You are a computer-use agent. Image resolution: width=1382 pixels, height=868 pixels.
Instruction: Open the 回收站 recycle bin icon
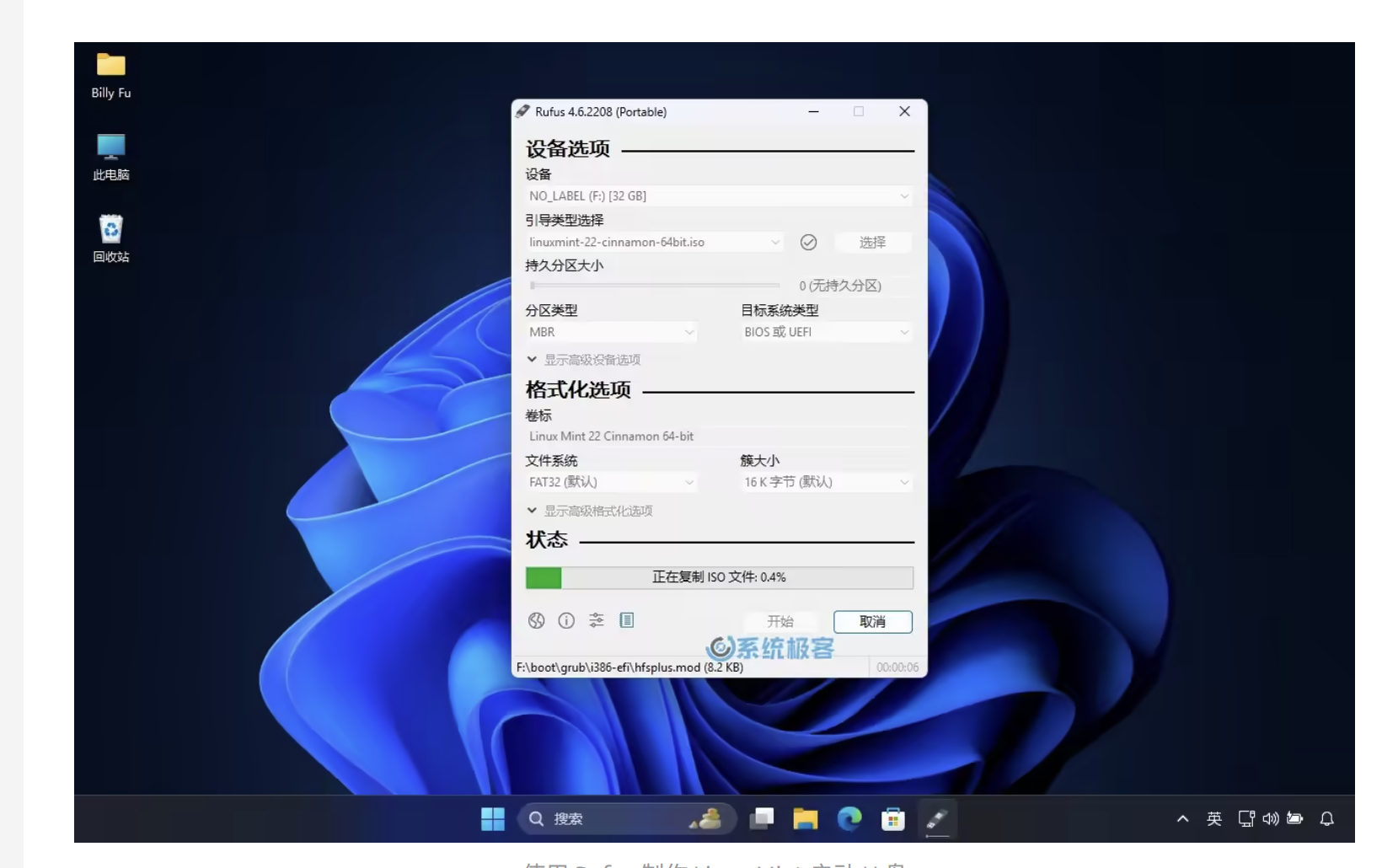pyautogui.click(x=111, y=239)
